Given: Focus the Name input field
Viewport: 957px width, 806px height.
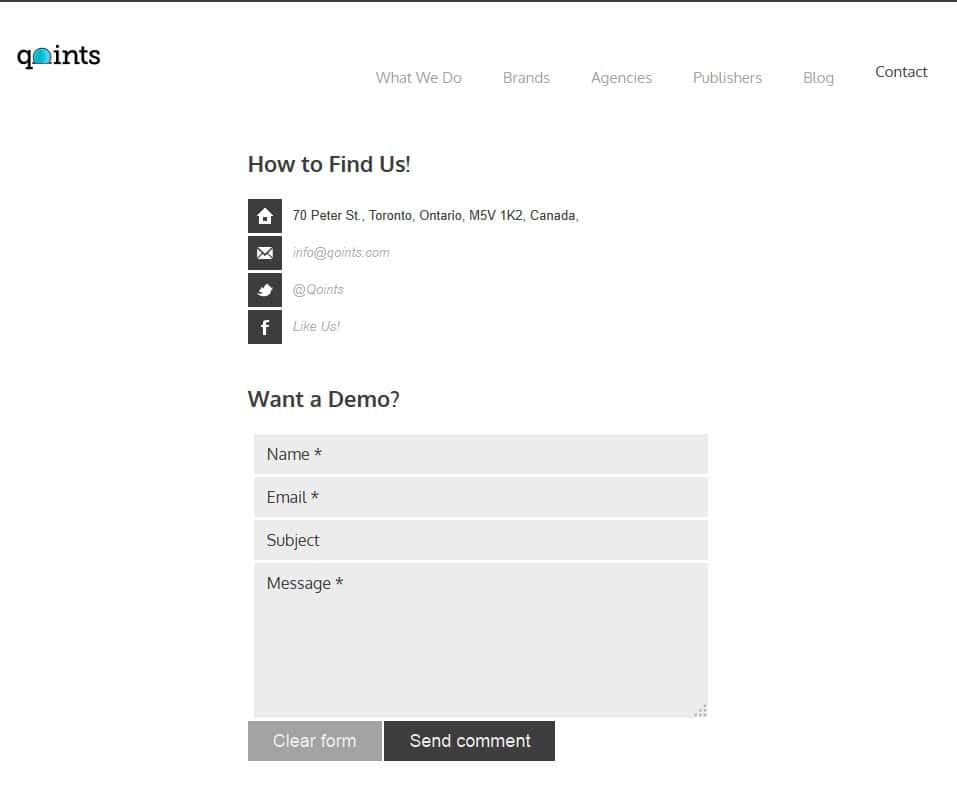Looking at the screenshot, I should pyautogui.click(x=481, y=455).
